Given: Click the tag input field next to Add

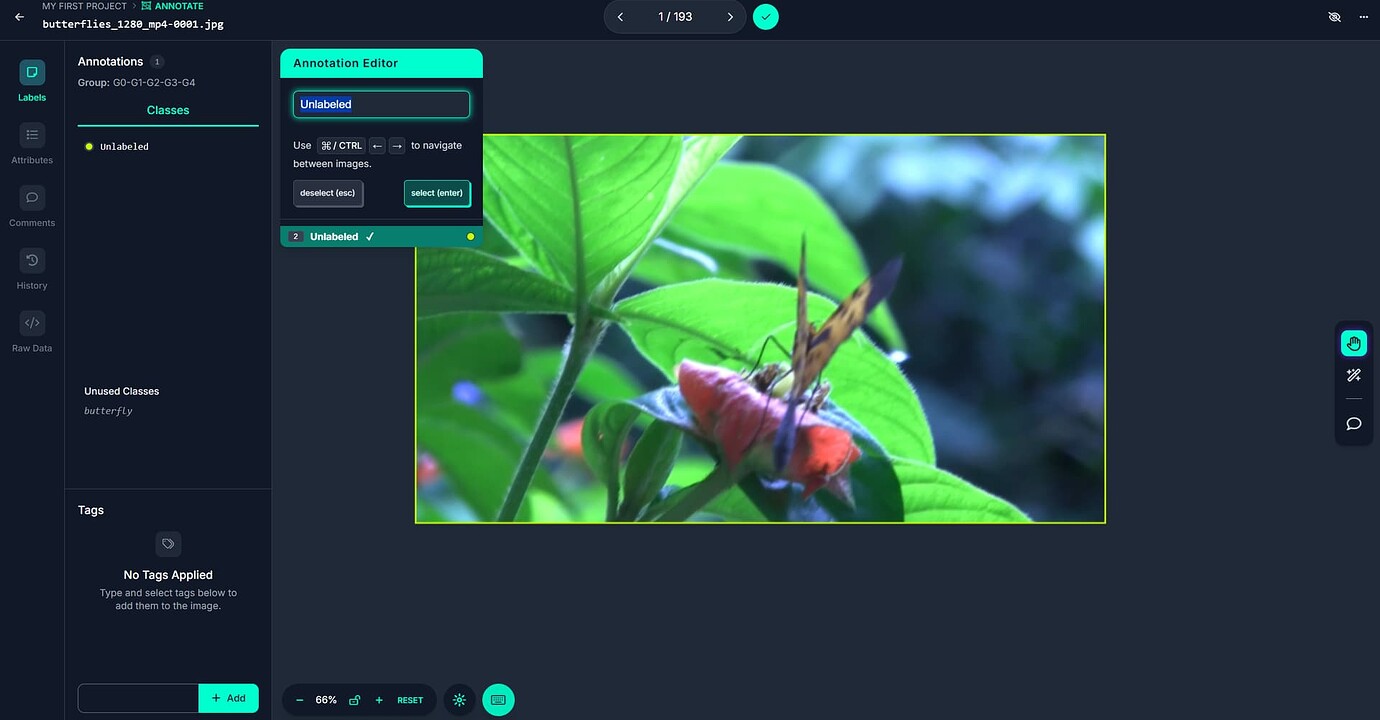Looking at the screenshot, I should point(138,698).
